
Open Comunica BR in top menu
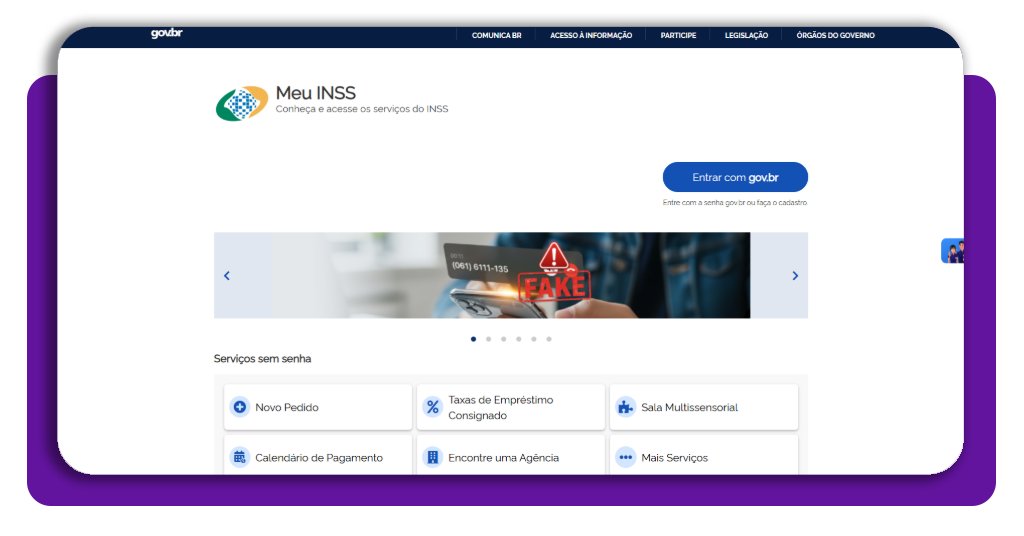tap(496, 35)
